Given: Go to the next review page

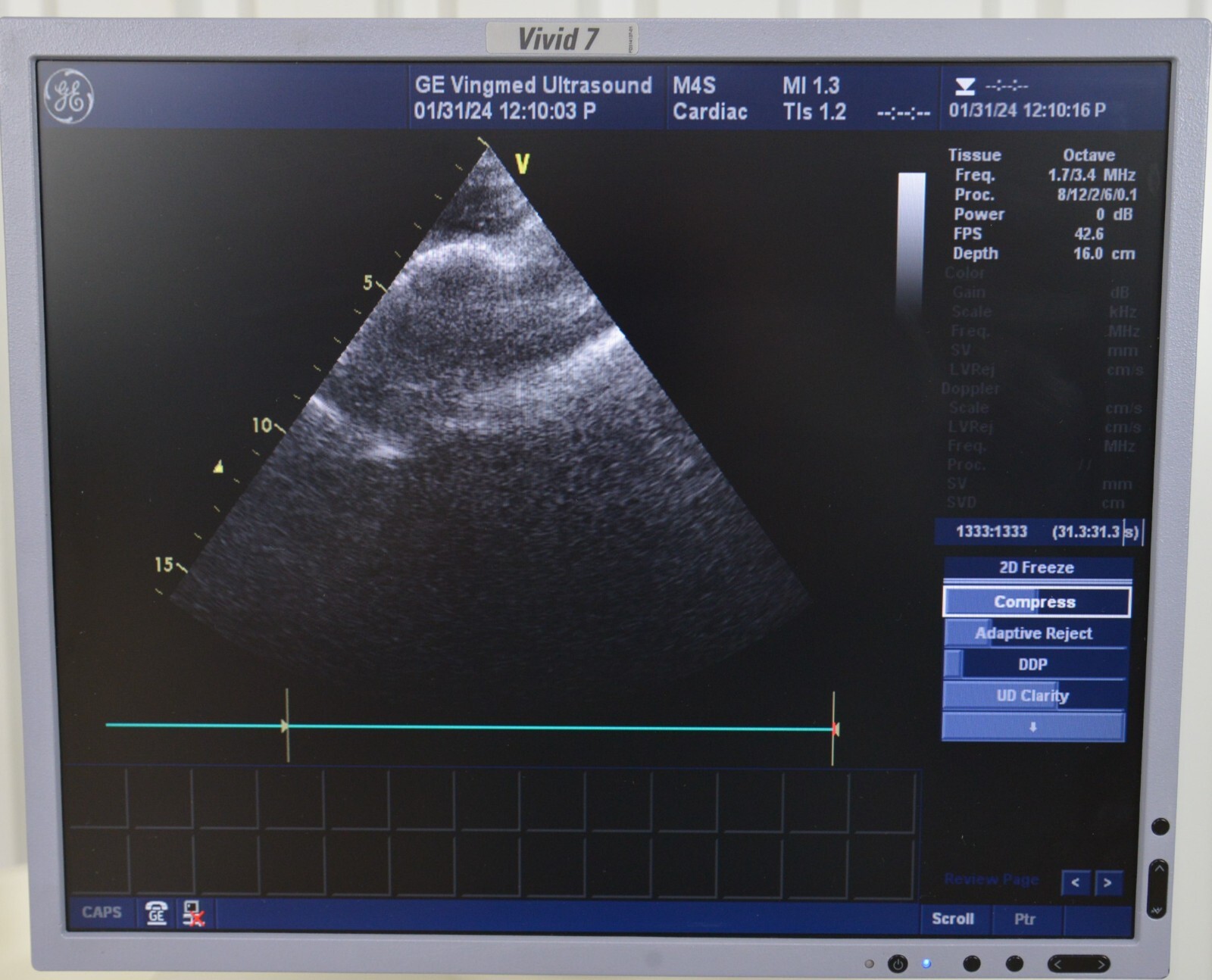Looking at the screenshot, I should (1107, 882).
